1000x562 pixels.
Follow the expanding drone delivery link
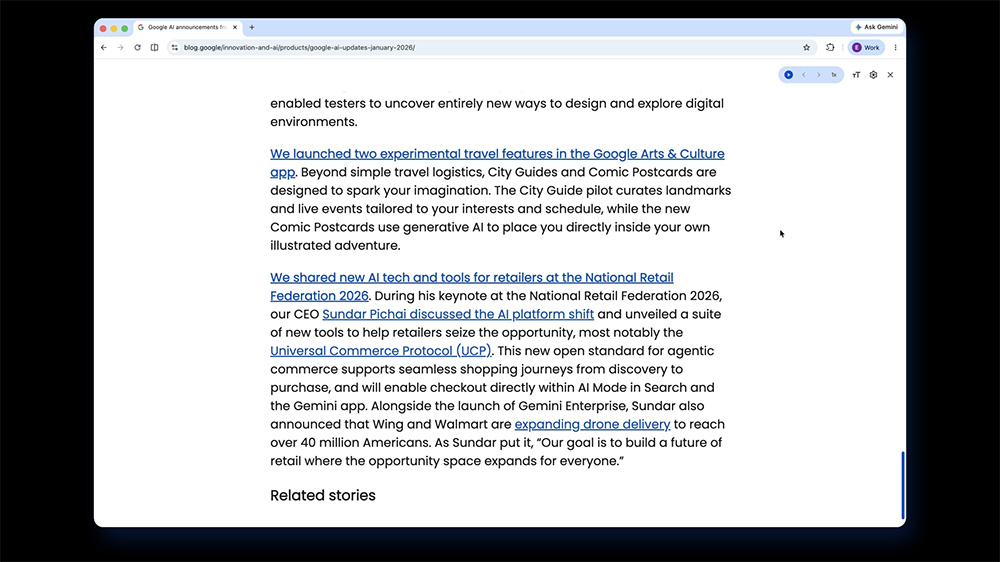tap(592, 424)
